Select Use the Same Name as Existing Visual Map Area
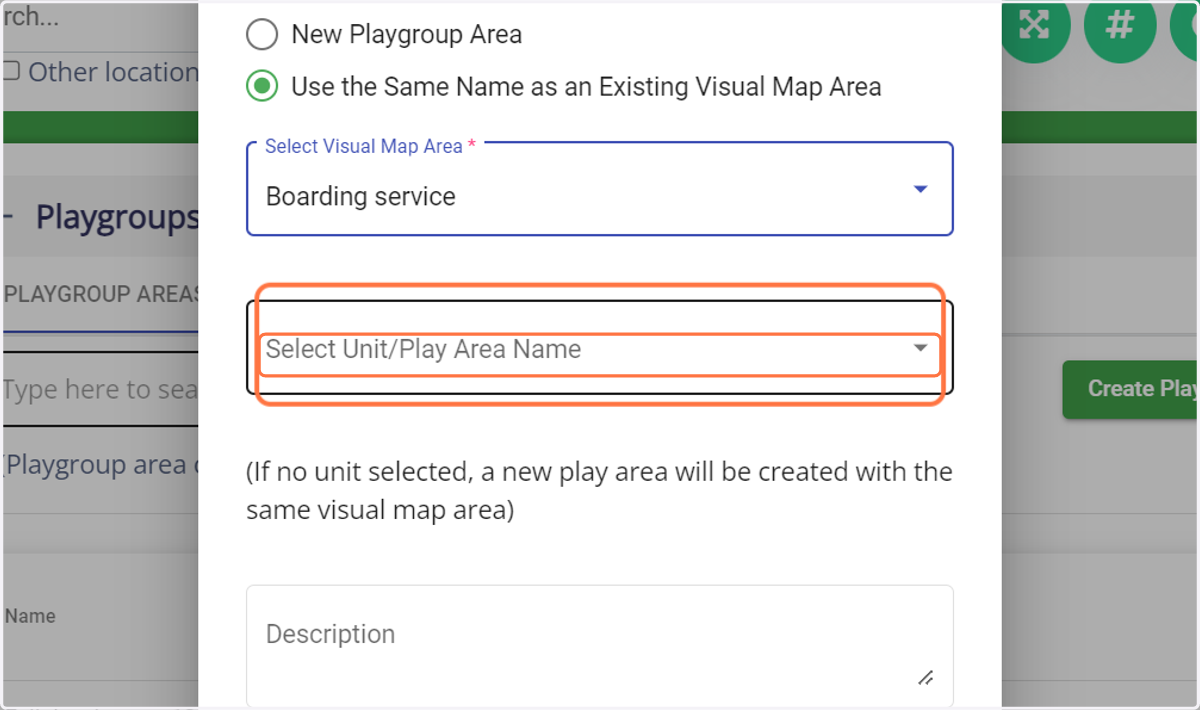 (x=262, y=87)
